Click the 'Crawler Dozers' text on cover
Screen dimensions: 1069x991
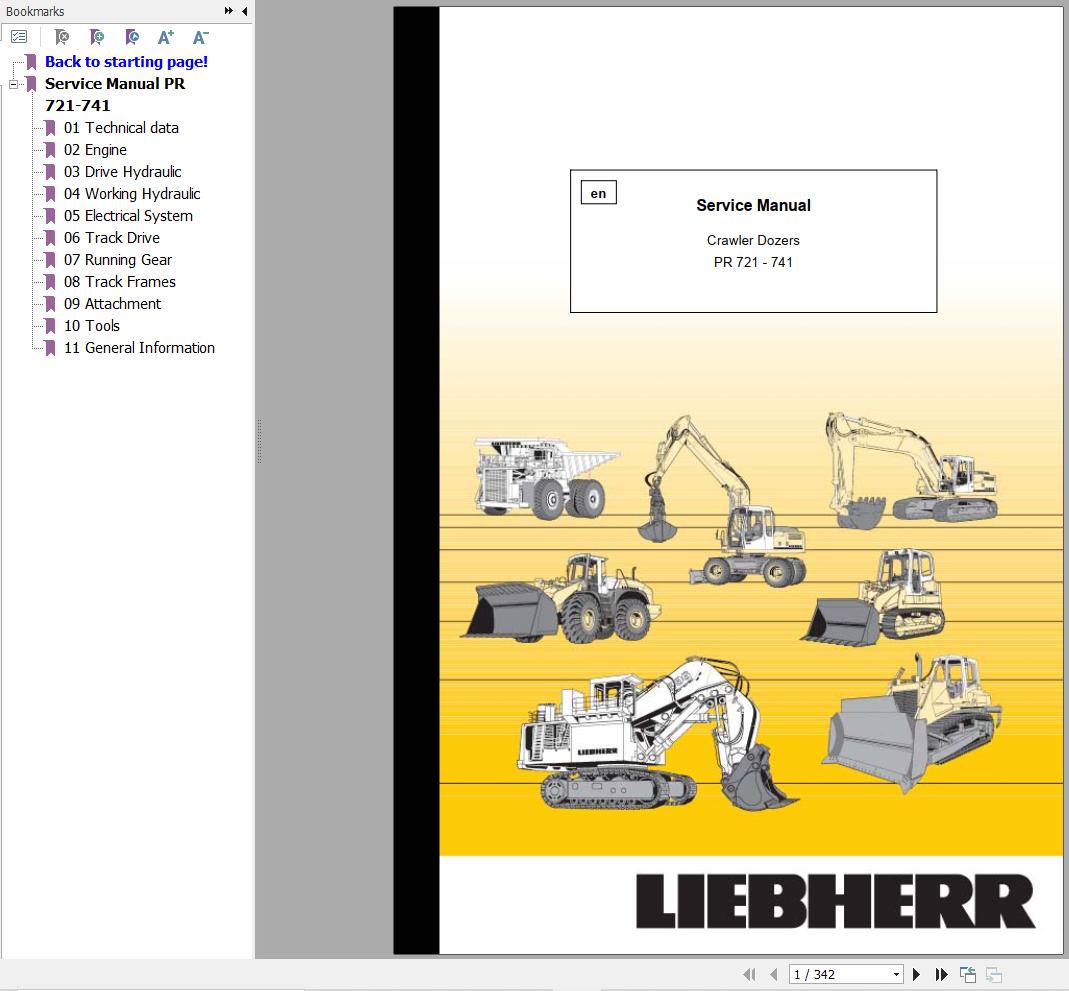click(753, 240)
